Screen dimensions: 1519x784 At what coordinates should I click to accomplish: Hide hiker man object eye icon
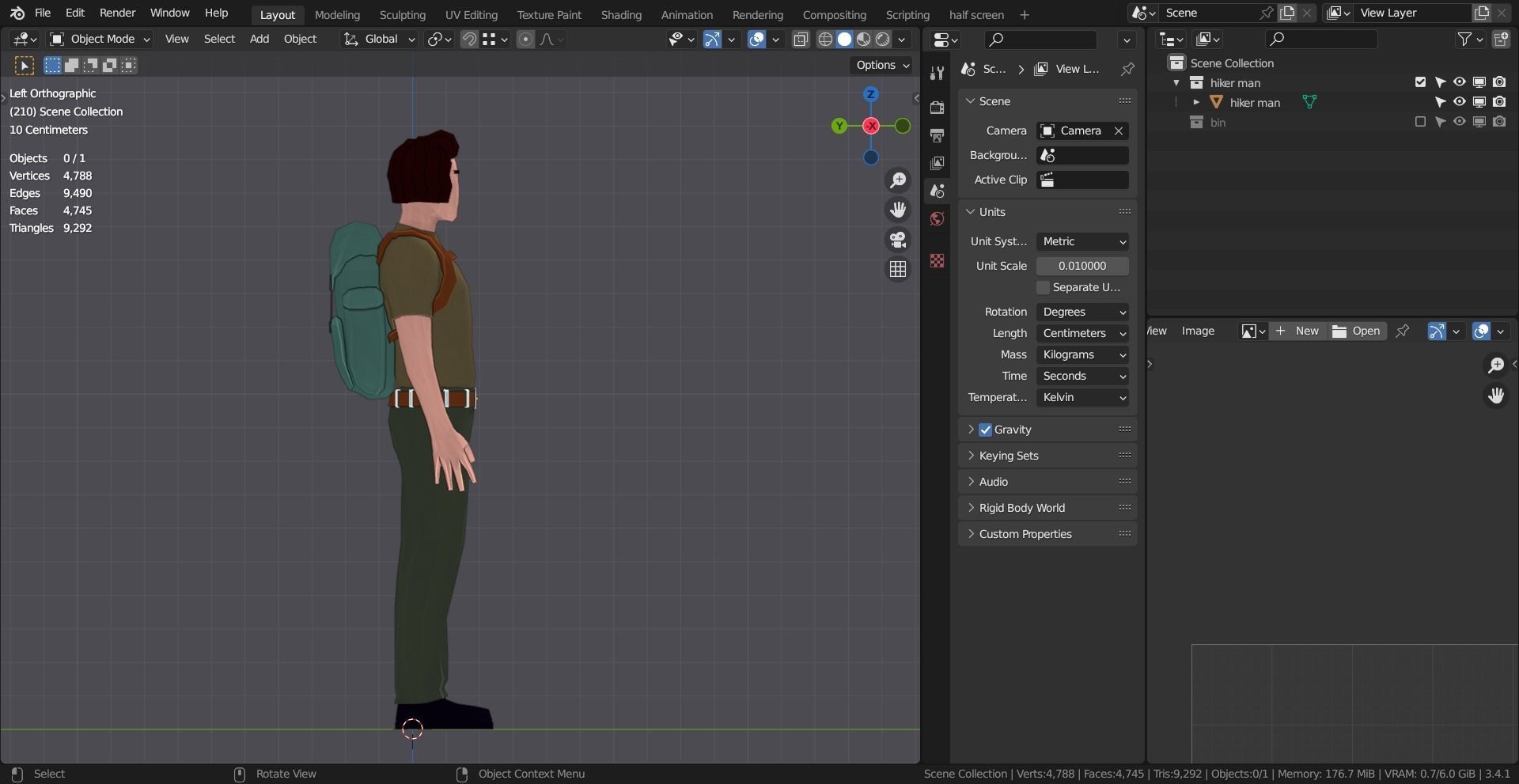click(1459, 102)
